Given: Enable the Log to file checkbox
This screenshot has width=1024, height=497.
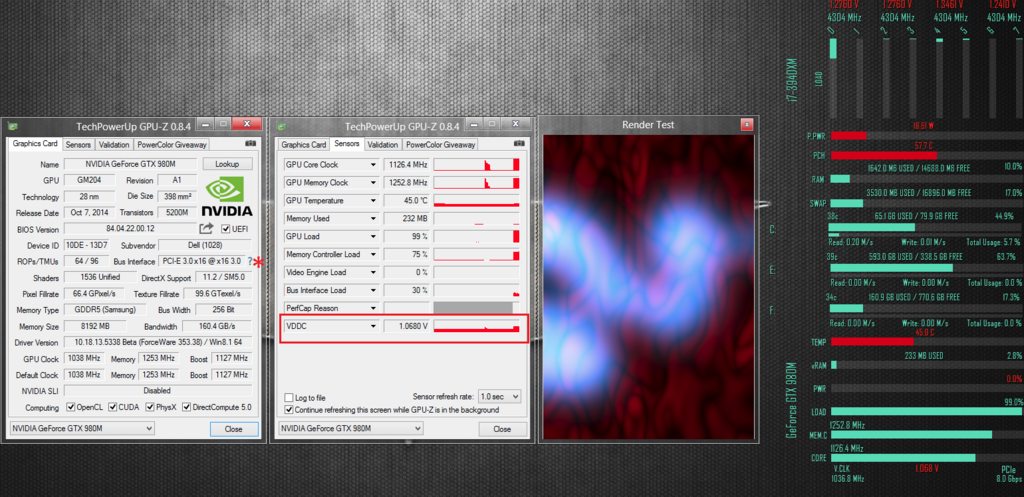Looking at the screenshot, I should pos(289,398).
